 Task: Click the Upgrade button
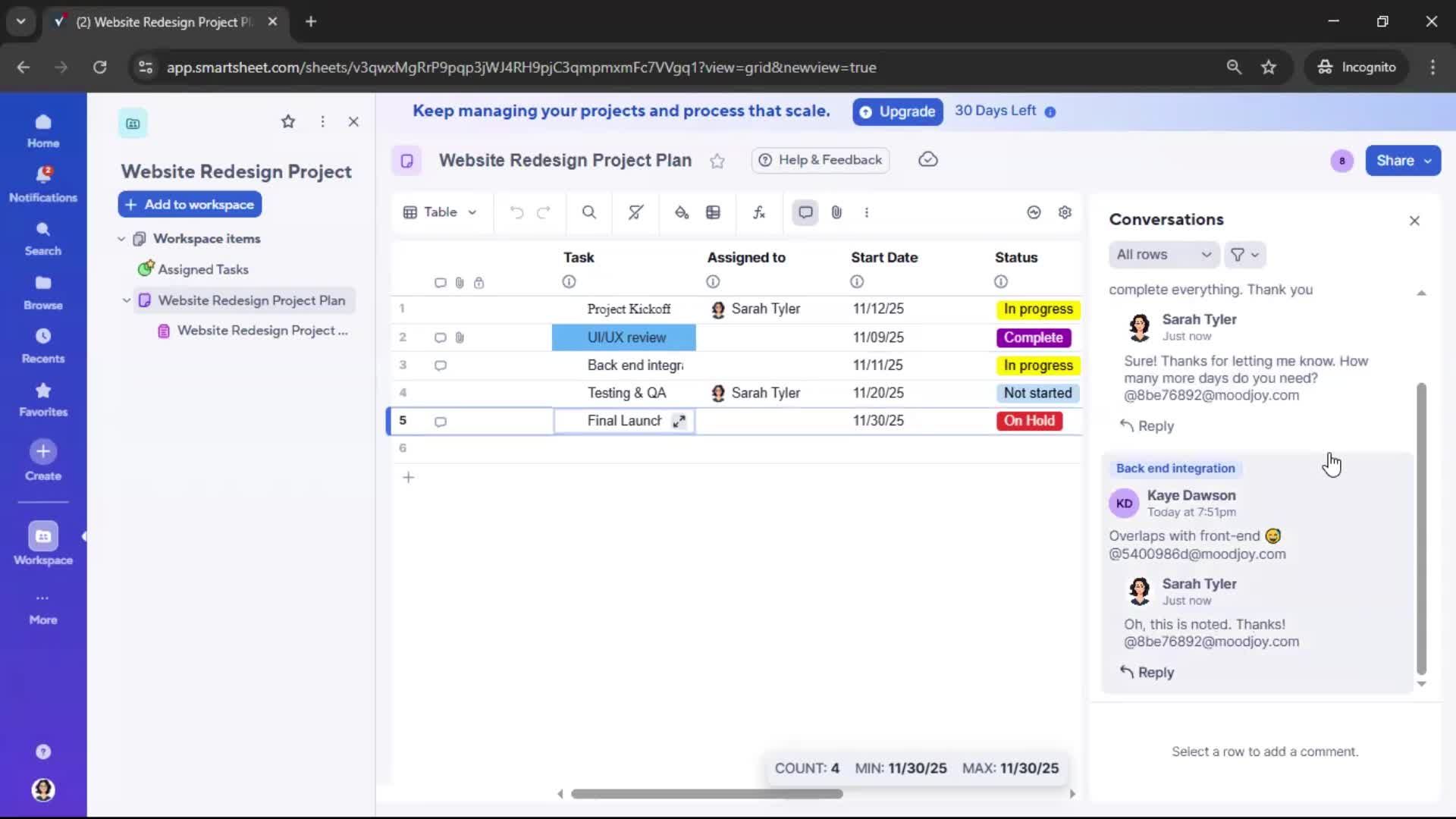pos(897,111)
